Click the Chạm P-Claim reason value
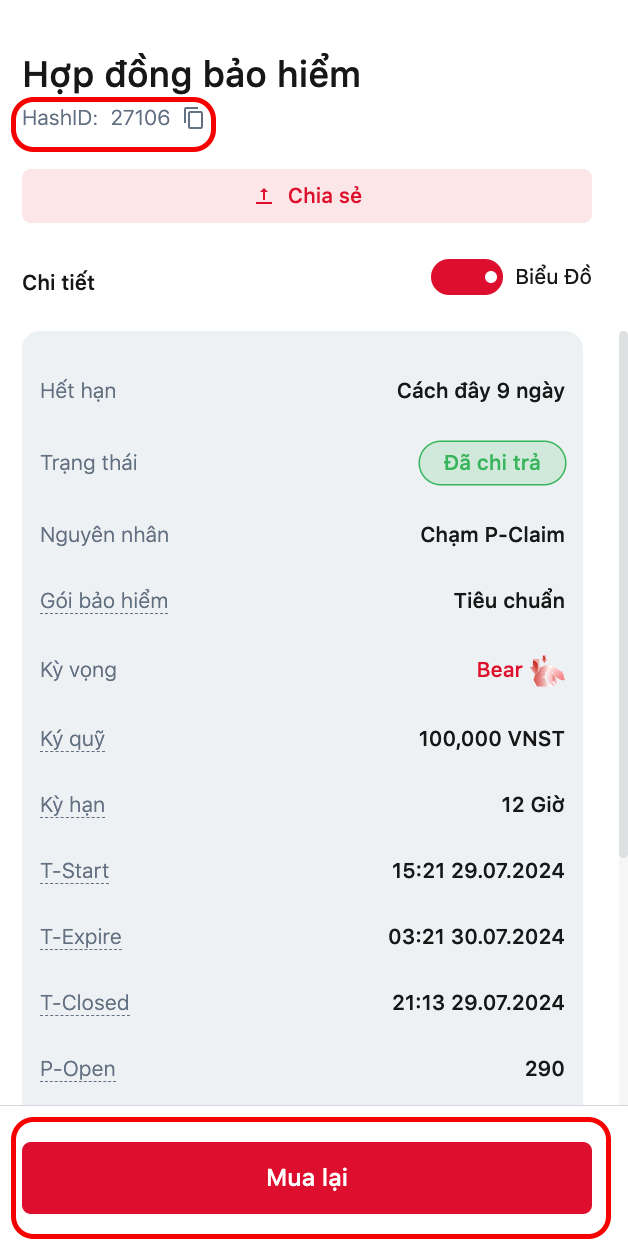 492,535
